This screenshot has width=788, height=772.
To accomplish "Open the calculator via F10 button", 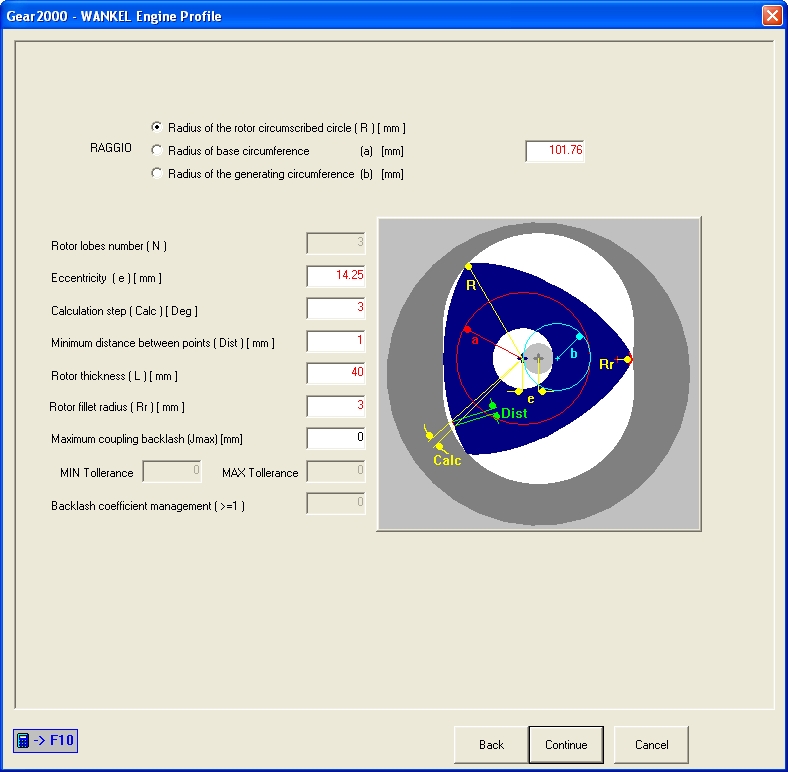I will [45, 740].
